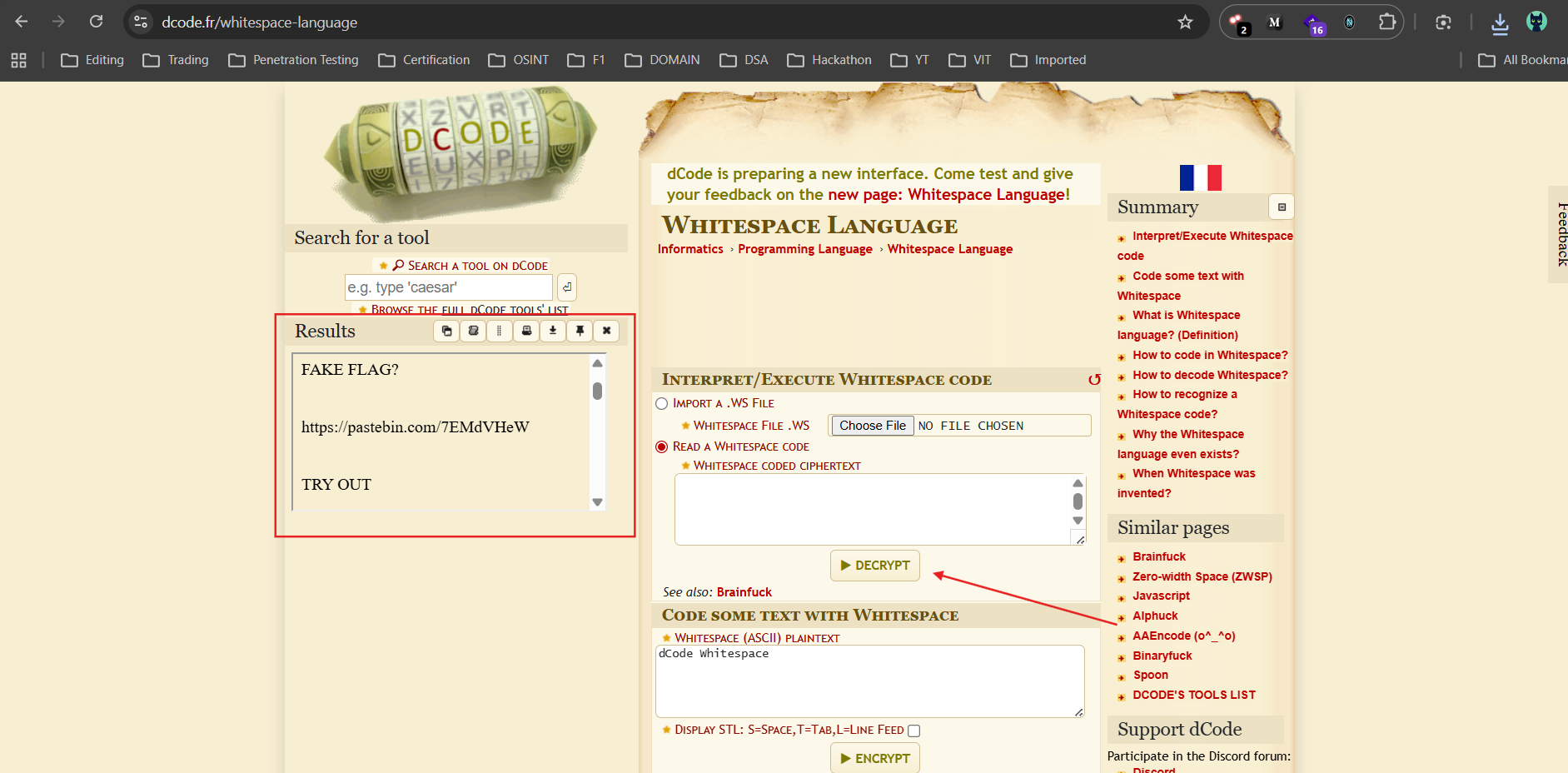1568x773 pixels.
Task: Open the All Bookmarks folder
Action: 1522,60
